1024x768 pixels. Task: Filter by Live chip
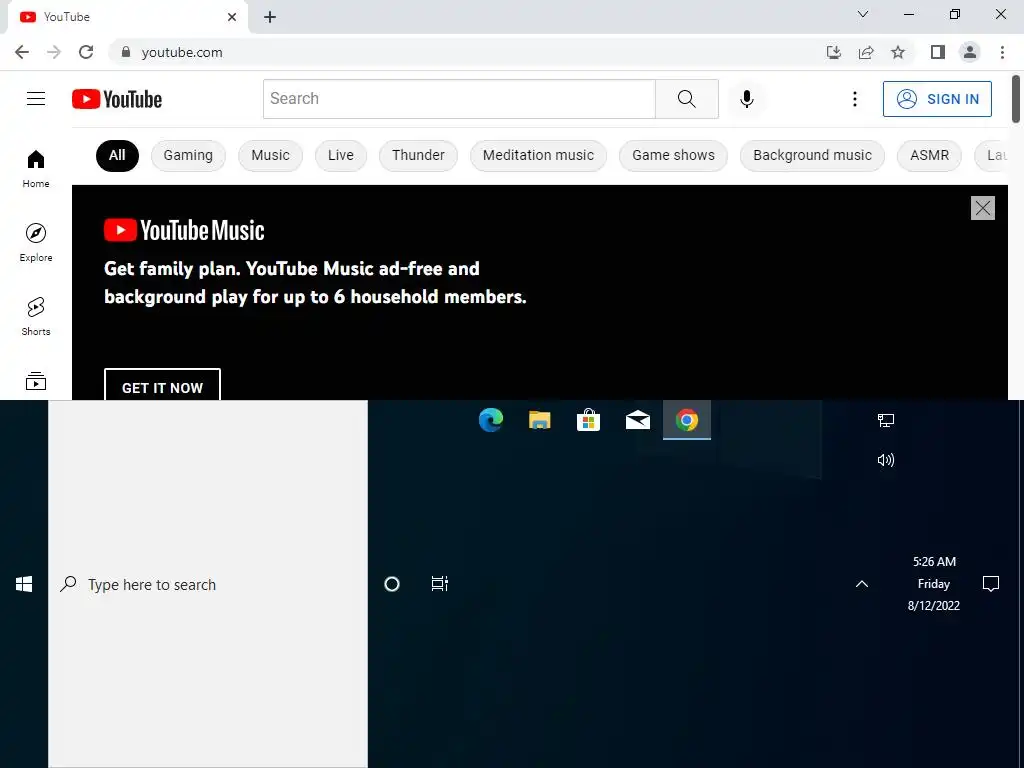pyautogui.click(x=341, y=155)
